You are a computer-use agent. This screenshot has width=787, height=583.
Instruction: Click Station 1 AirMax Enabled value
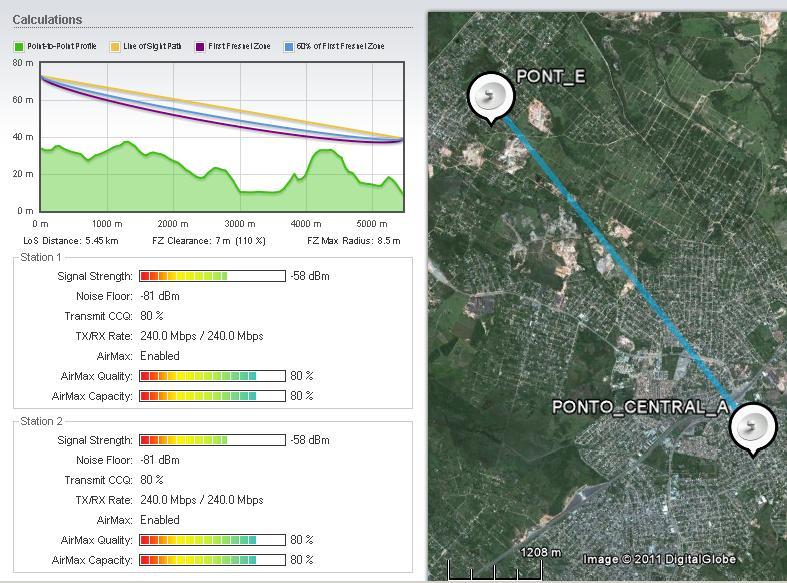160,356
